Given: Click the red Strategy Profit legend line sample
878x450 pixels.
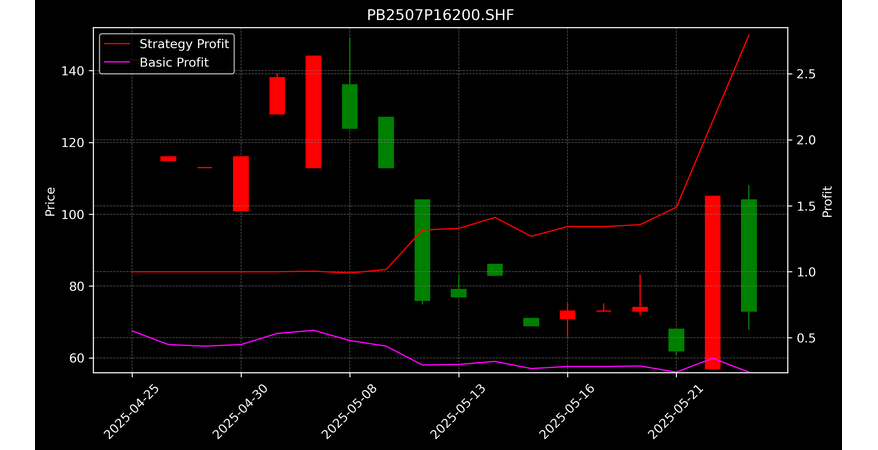Looking at the screenshot, I should 117,44.
